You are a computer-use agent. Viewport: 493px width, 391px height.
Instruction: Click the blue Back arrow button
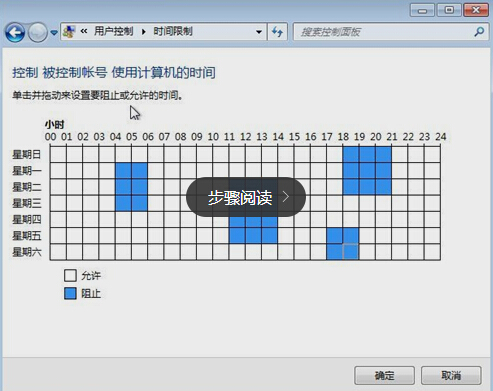pos(15,32)
